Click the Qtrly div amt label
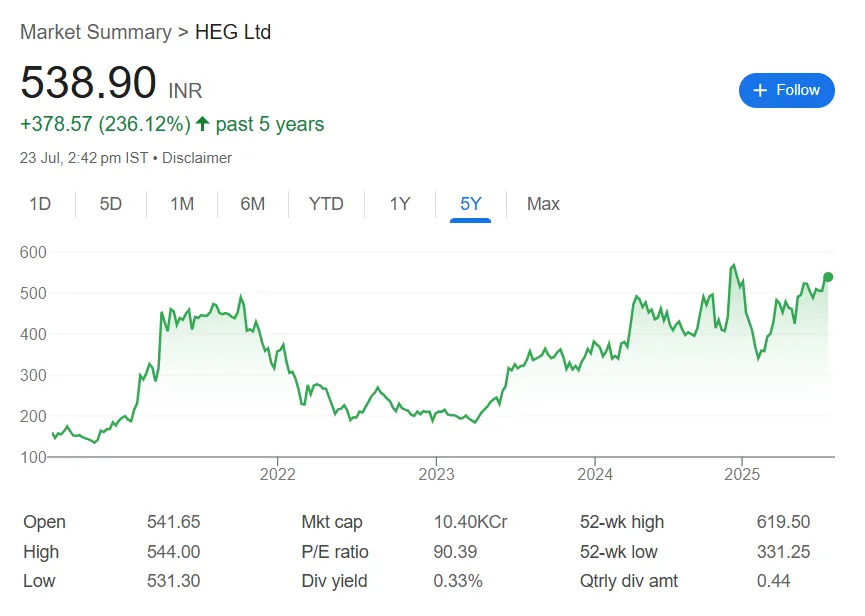 pyautogui.click(x=629, y=581)
